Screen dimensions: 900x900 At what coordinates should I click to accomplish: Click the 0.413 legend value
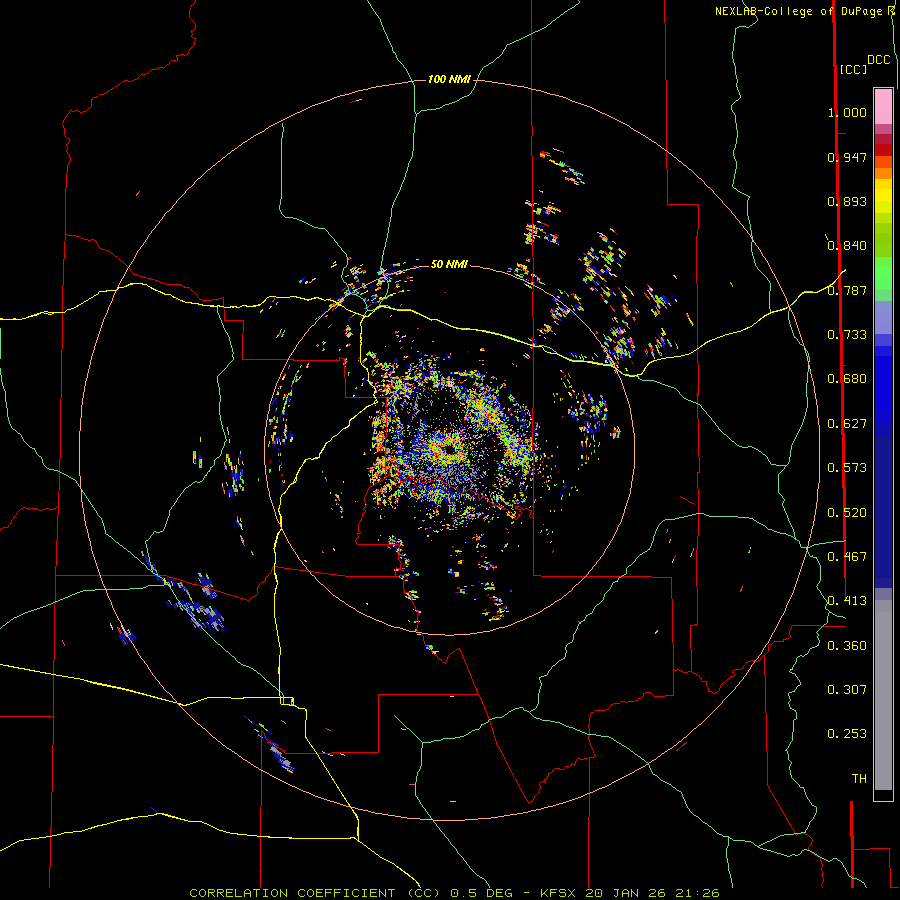(x=847, y=601)
